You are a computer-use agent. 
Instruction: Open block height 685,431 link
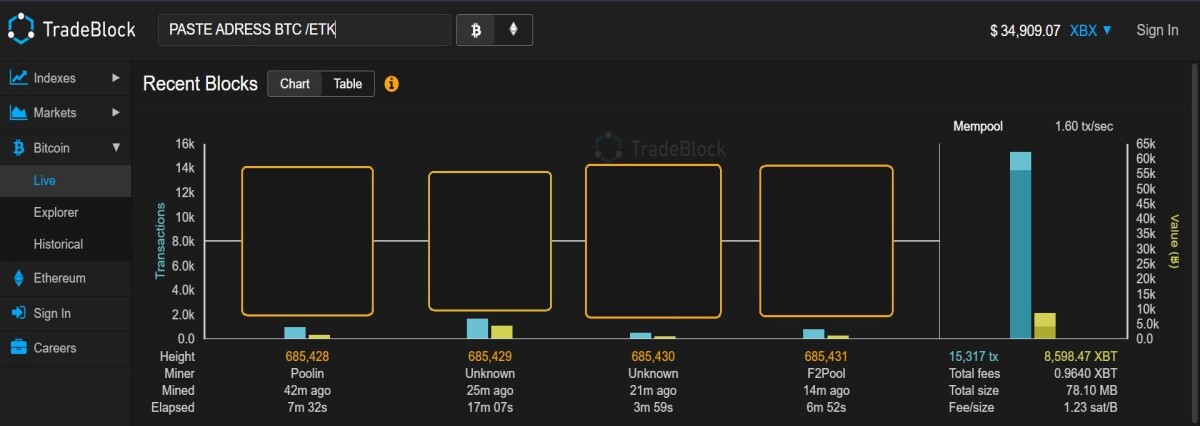click(x=826, y=357)
